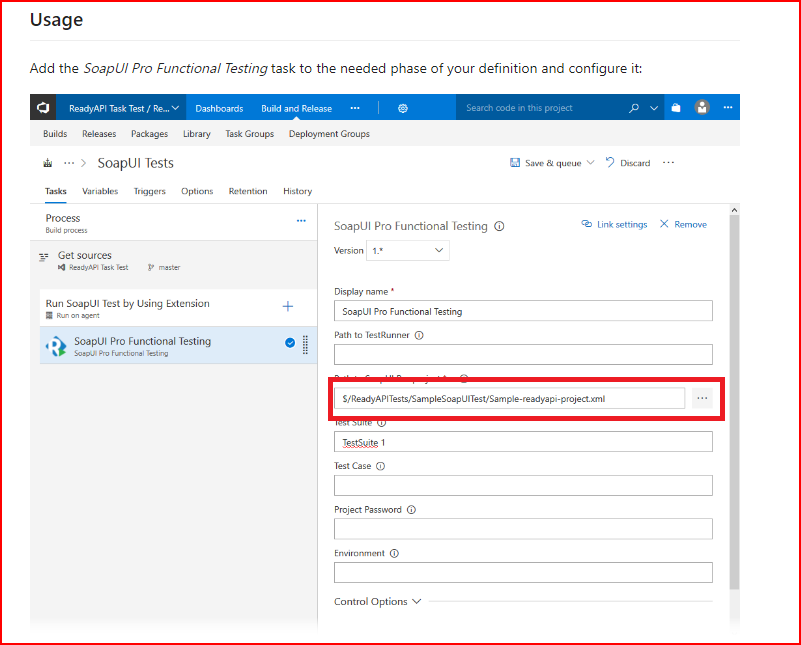Click the Test Suite input field

pyautogui.click(x=523, y=442)
